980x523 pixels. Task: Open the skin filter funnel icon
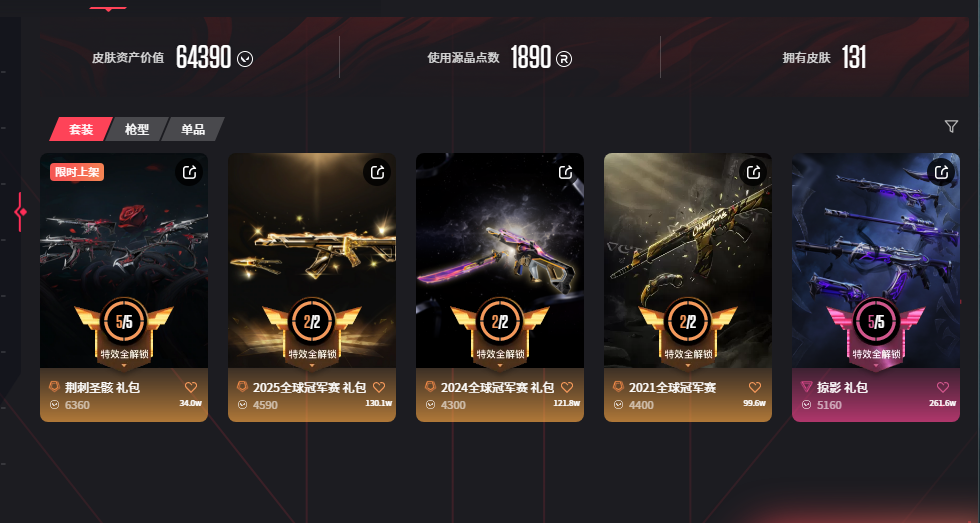[951, 127]
